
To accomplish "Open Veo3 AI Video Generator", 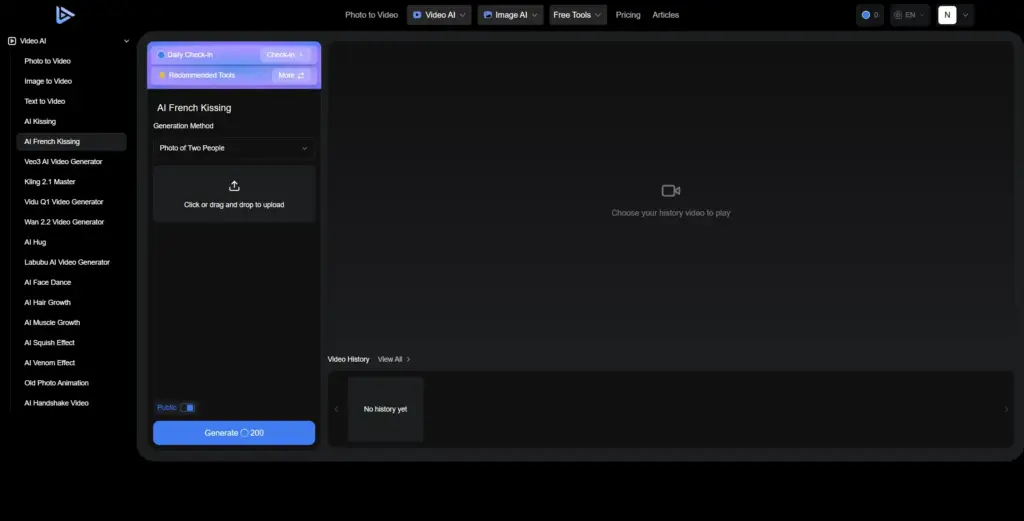I will (x=63, y=161).
